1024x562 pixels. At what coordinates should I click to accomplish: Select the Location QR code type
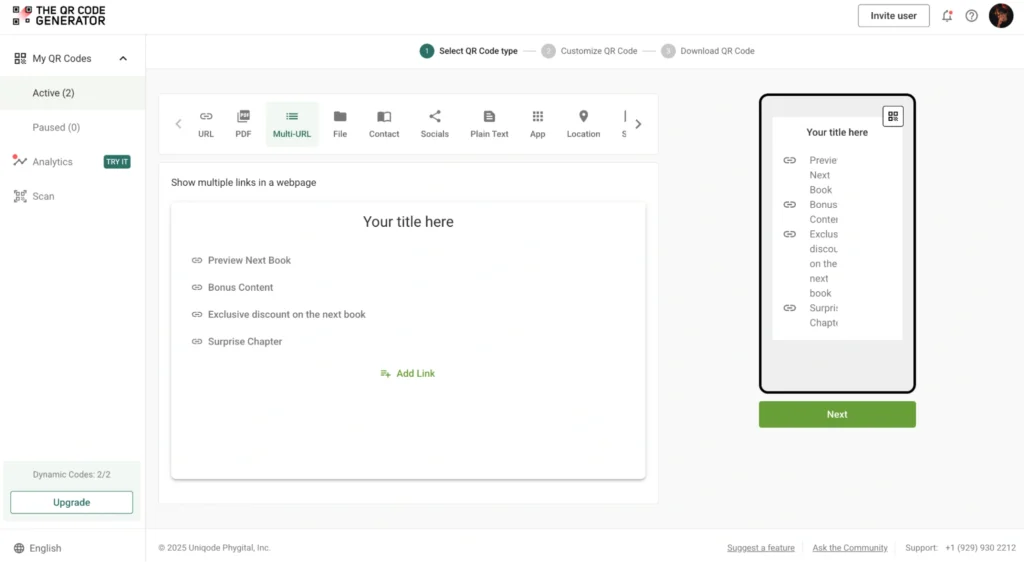pos(583,124)
